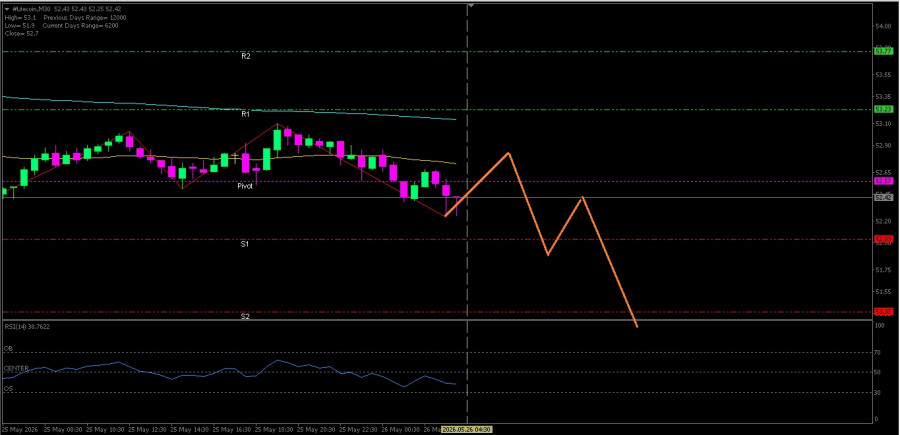Click the chart shift triangle marker at top
This screenshot has height=435, width=900.
(470, 5)
